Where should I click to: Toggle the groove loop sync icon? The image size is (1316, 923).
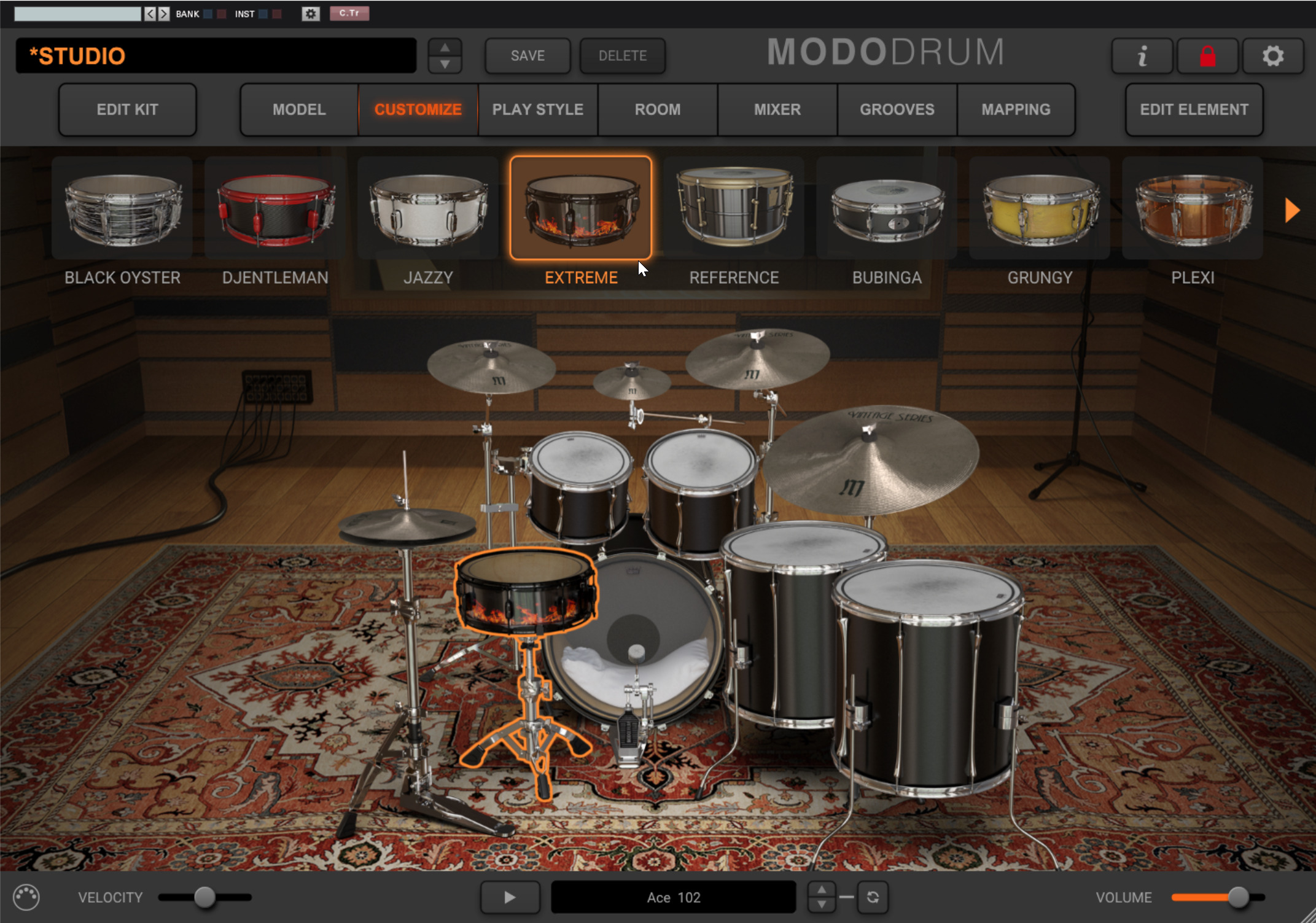[873, 897]
